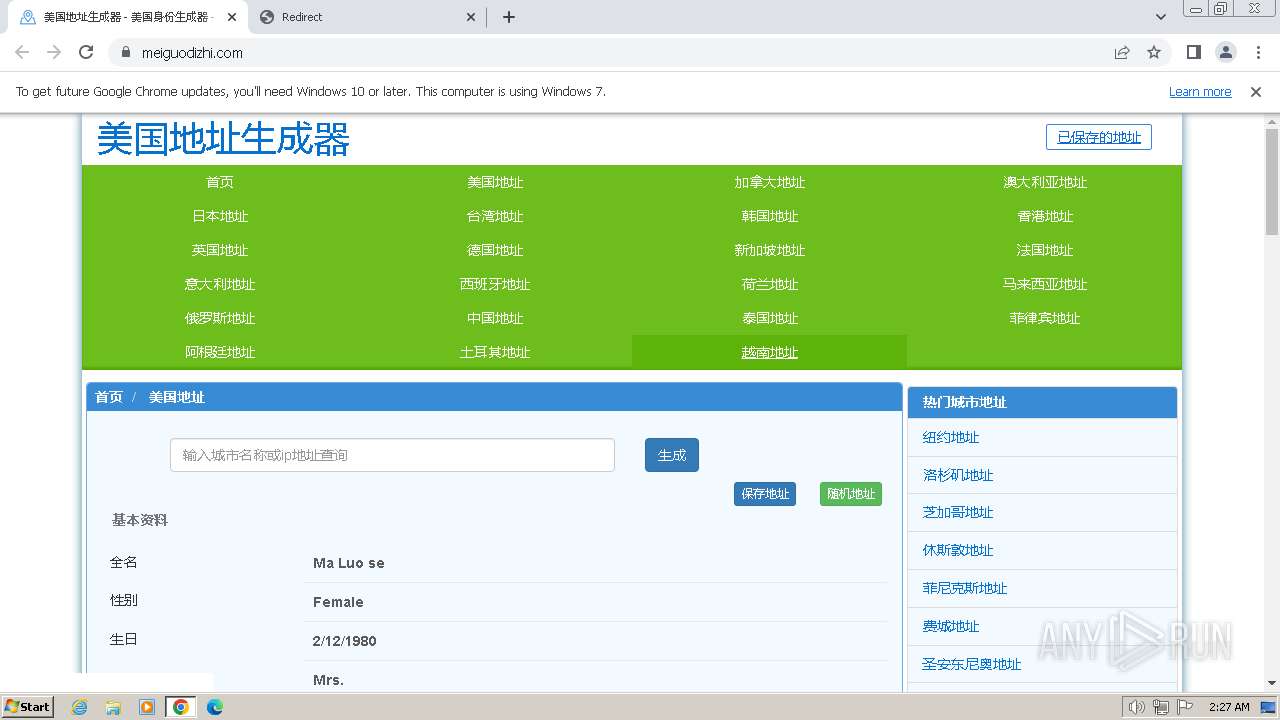Open 休斯敦地址 in popular cities
Viewport: 1280px width, 720px height.
tap(958, 550)
